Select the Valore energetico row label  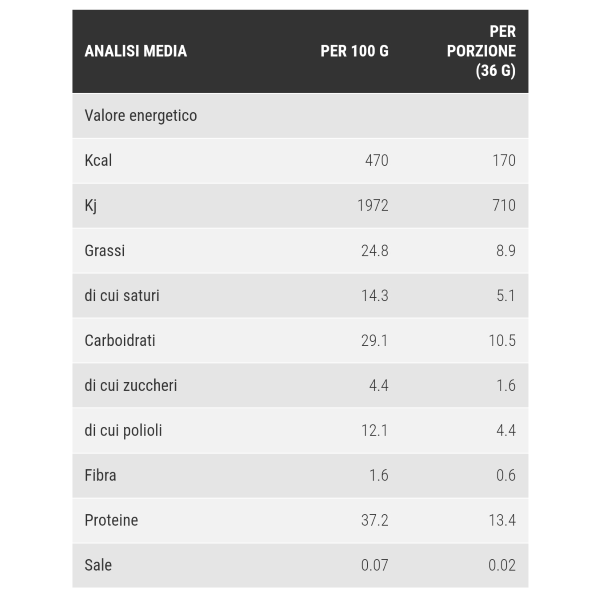[x=141, y=116]
